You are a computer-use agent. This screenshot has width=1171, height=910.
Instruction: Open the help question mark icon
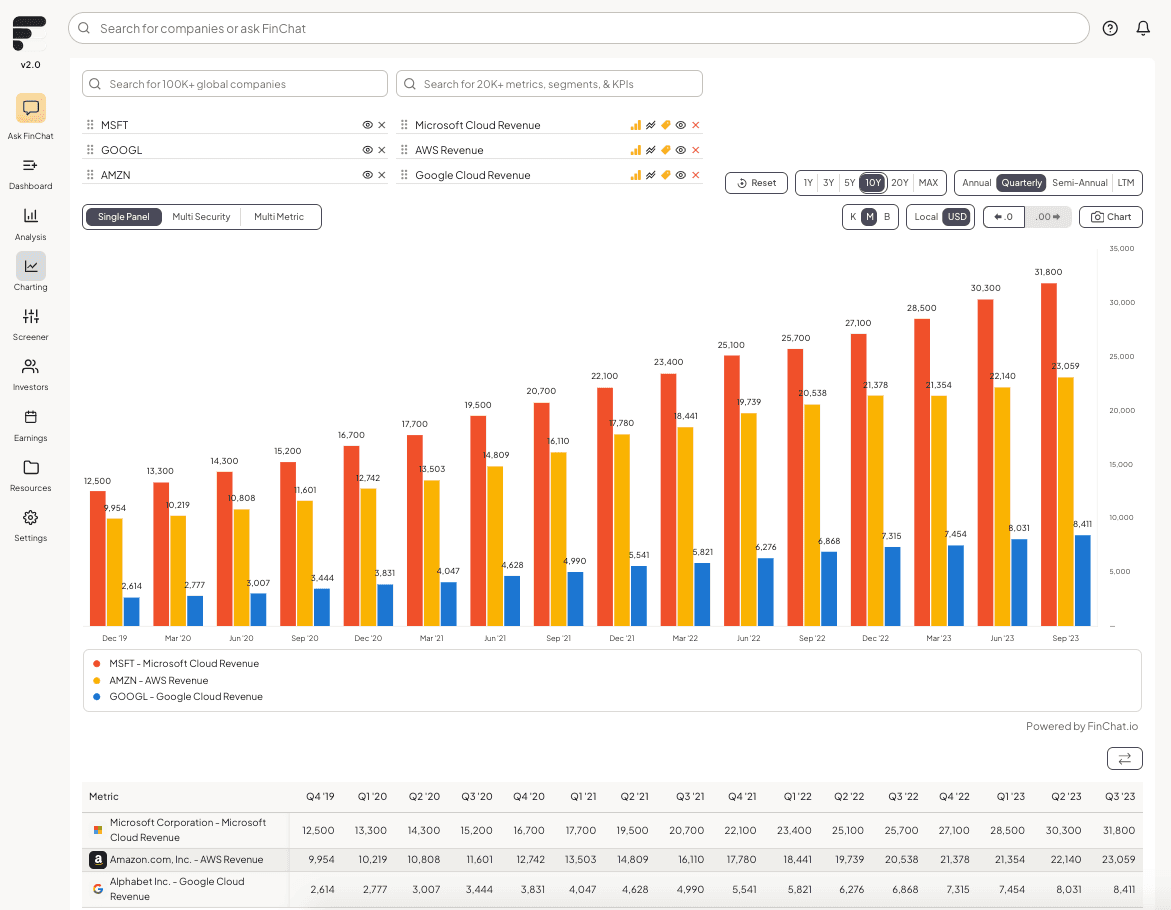(1111, 28)
